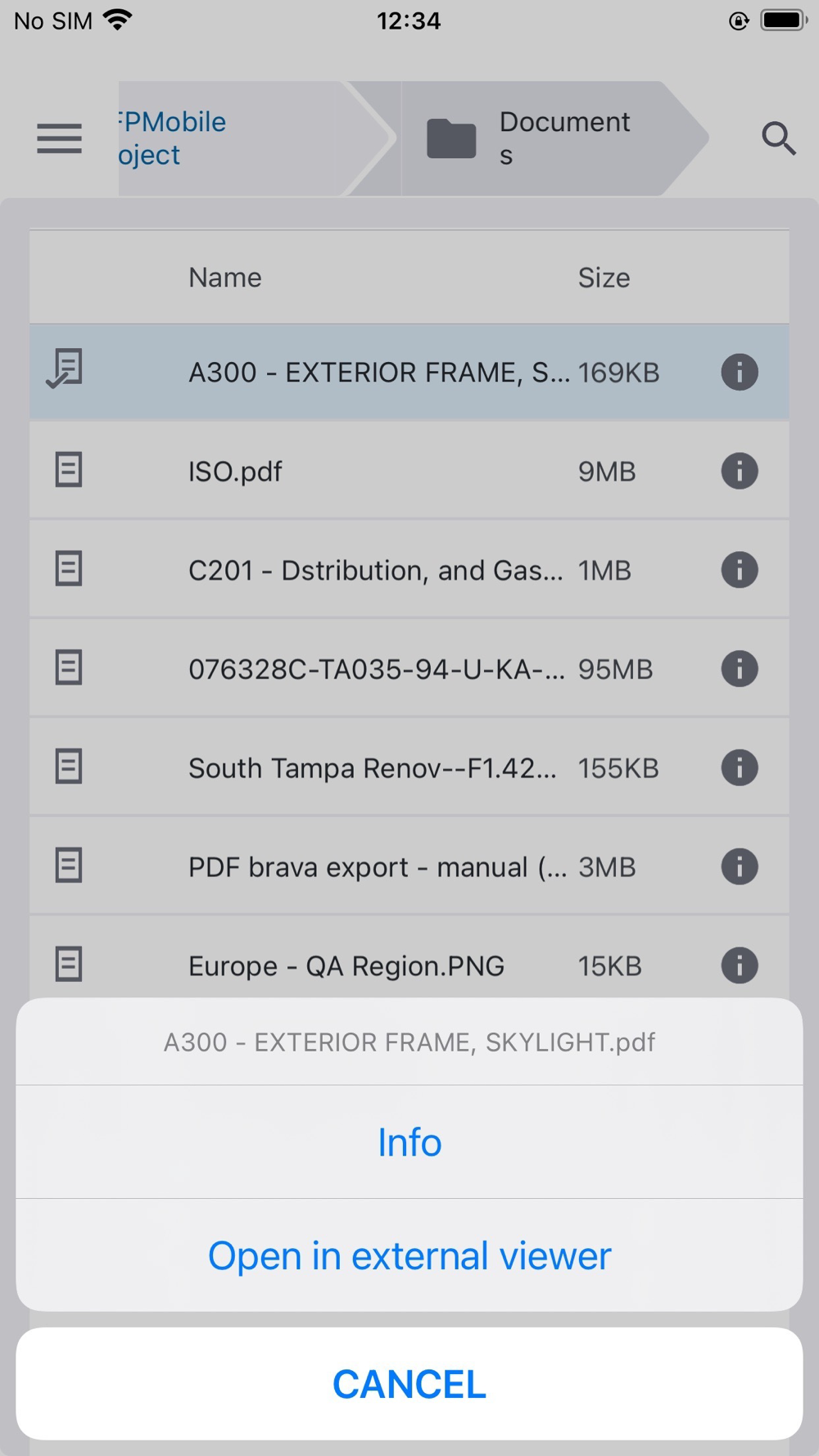Select the ISO.pdf file name
The height and width of the screenshot is (1456, 819).
pos(235,472)
